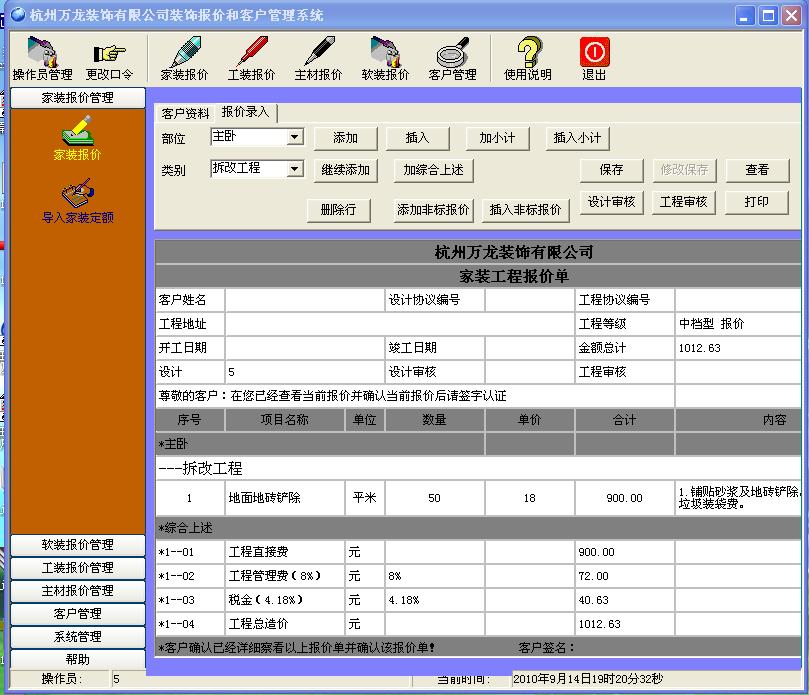Click the 设计审核 button
809x695 pixels.
611,202
